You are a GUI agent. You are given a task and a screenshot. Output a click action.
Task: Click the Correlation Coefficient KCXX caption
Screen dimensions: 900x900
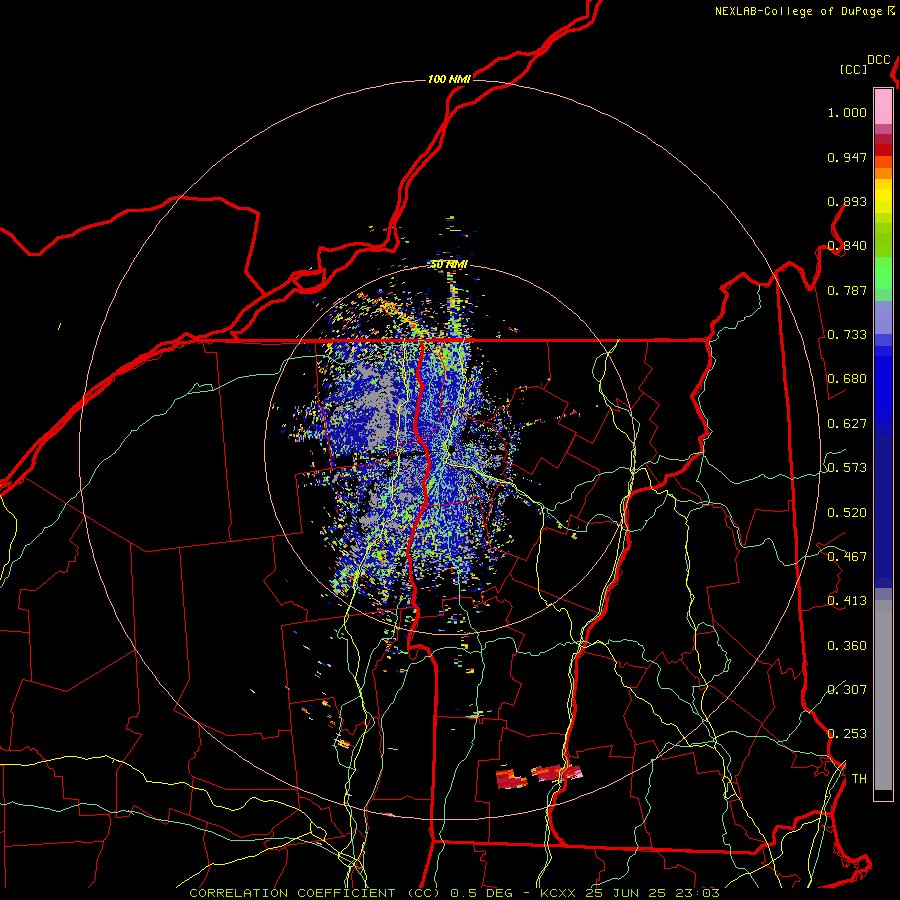(454, 893)
